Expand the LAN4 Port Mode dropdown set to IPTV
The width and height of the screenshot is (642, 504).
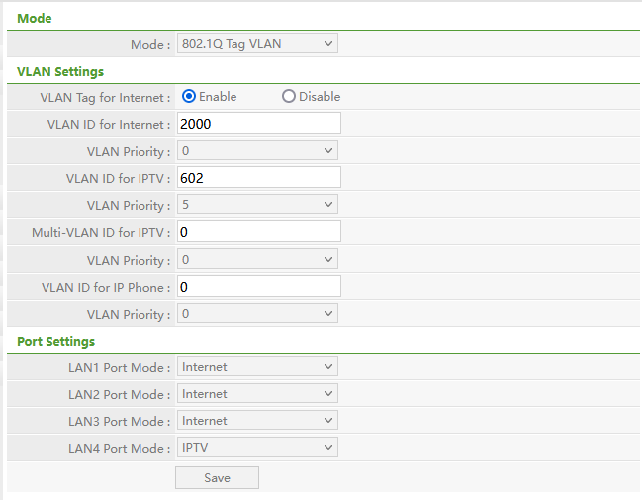point(257,447)
